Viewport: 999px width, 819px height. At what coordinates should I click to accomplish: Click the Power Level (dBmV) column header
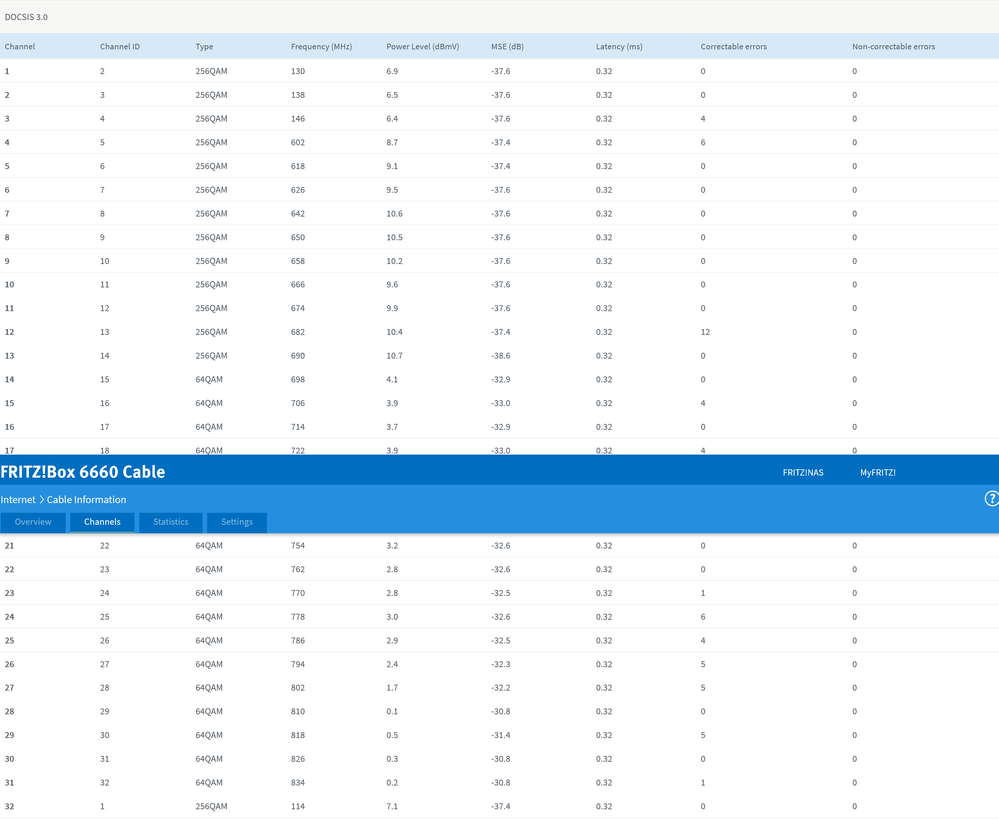pyautogui.click(x=422, y=47)
